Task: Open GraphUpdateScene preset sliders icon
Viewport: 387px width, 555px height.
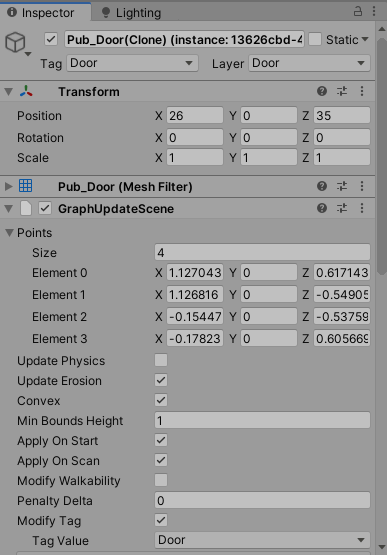Action: pos(342,208)
